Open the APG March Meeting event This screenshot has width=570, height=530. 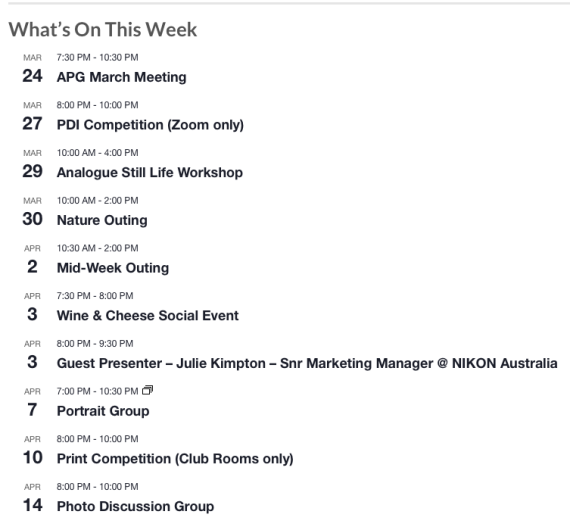[x=121, y=77]
